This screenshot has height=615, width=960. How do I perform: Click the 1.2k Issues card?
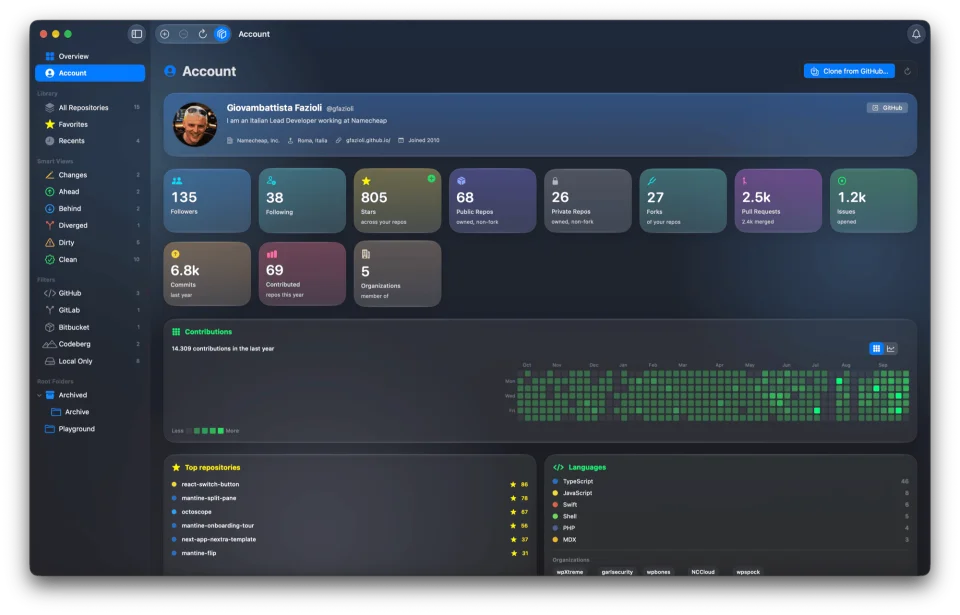tap(874, 200)
